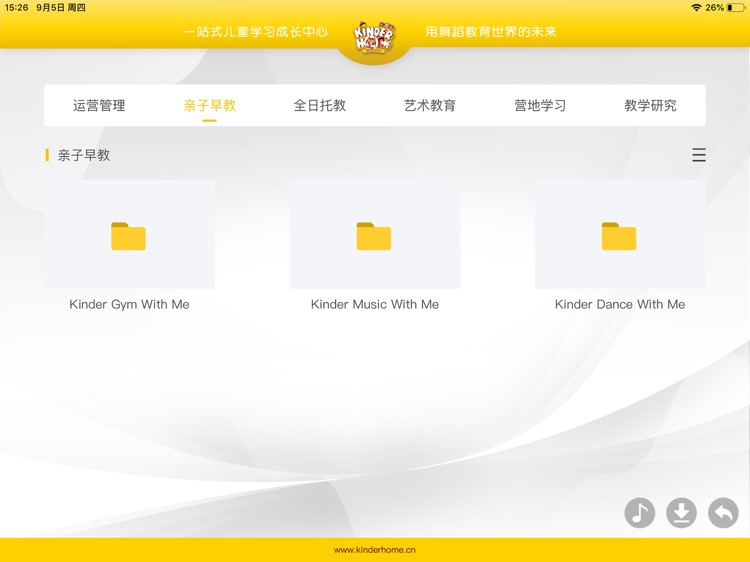
Task: Select the 教学研究 tab
Action: point(650,105)
